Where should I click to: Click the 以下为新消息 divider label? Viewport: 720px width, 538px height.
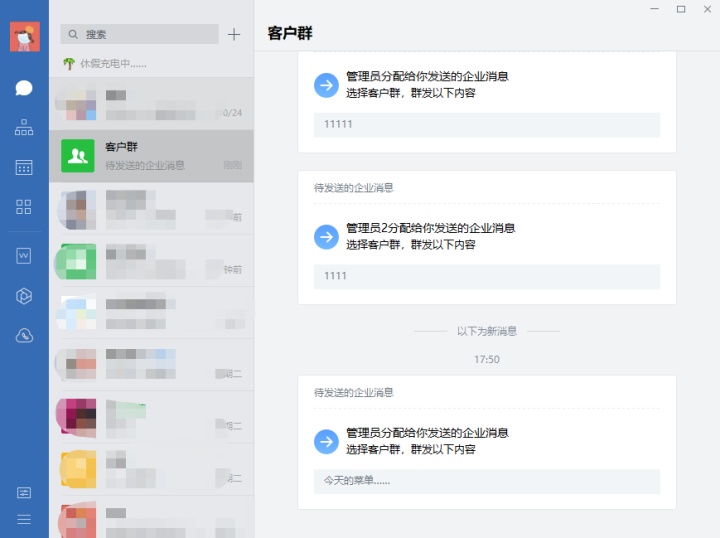coord(487,331)
